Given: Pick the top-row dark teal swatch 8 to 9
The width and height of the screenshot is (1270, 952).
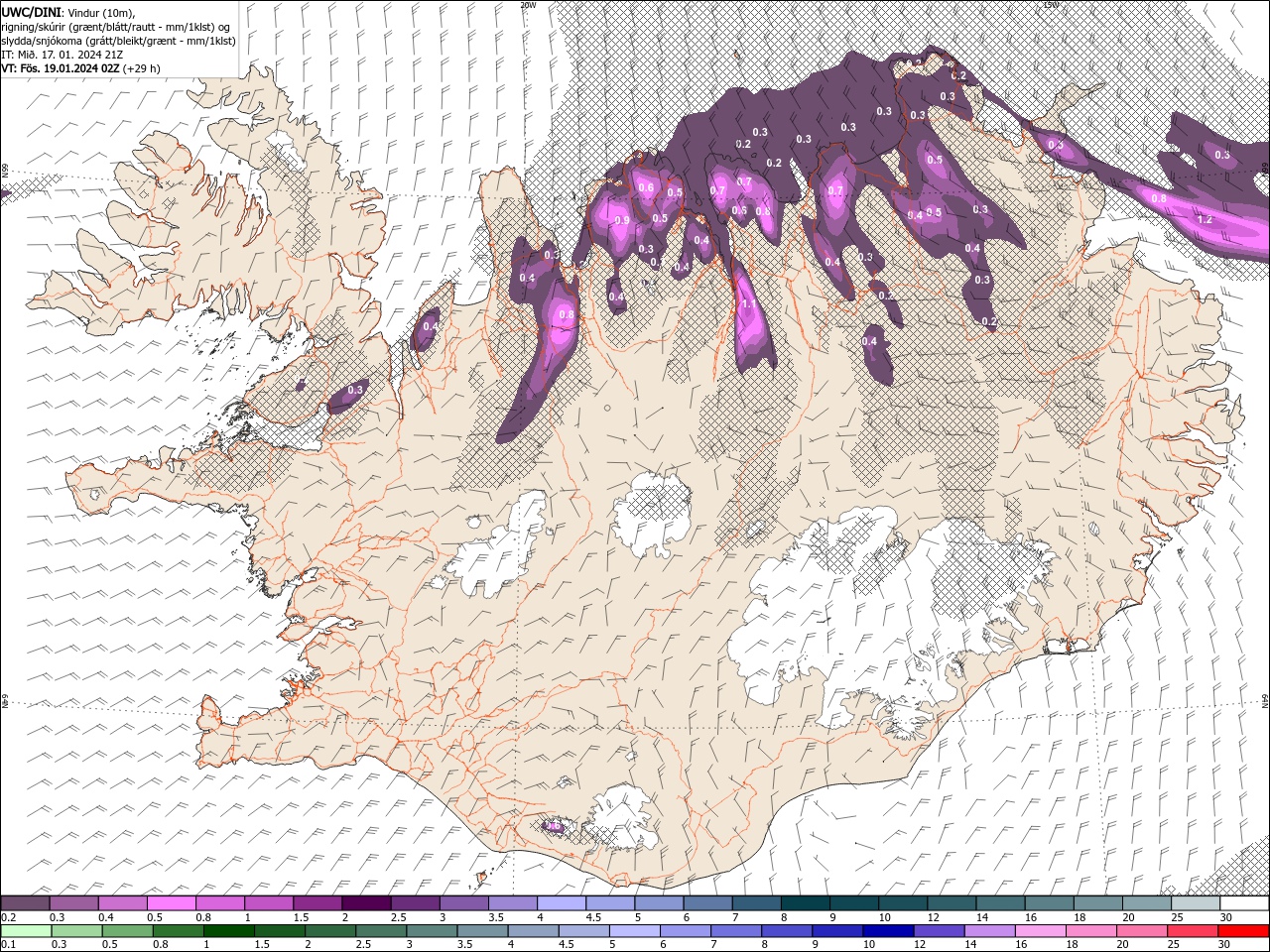Looking at the screenshot, I should coord(804,903).
